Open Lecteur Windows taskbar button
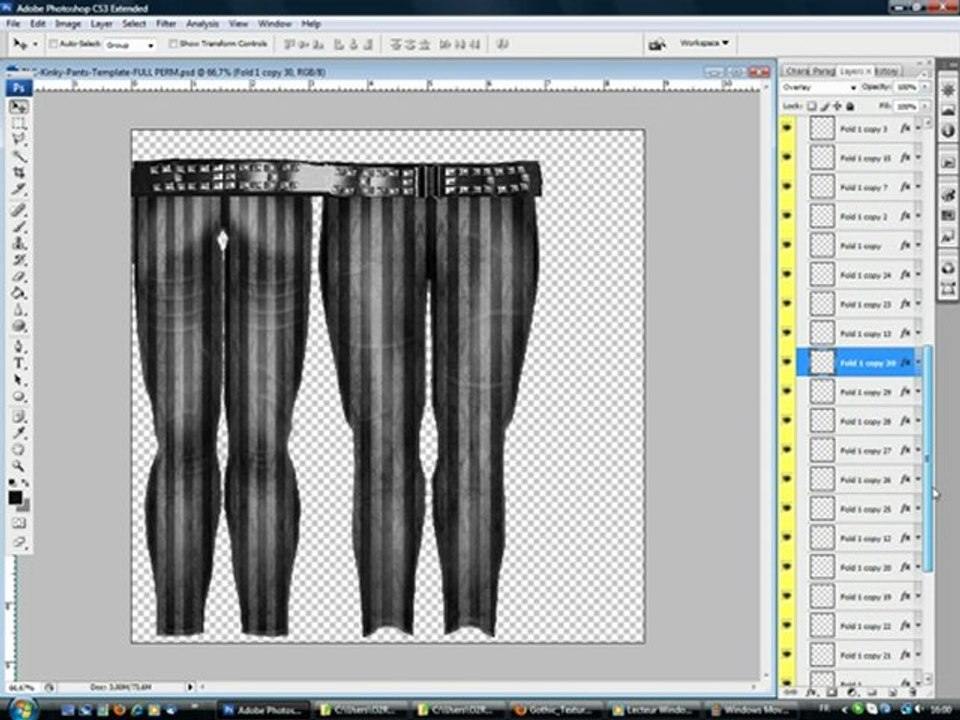 pyautogui.click(x=652, y=710)
